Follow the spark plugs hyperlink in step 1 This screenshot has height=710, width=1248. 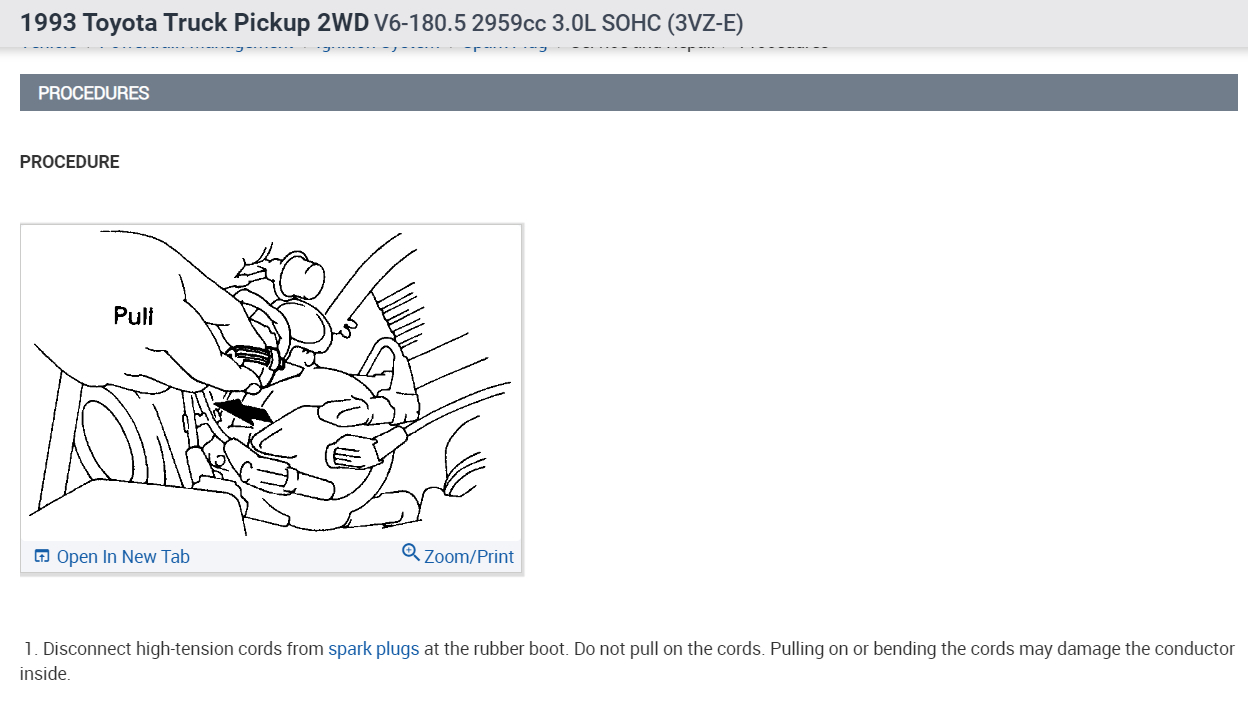(374, 649)
